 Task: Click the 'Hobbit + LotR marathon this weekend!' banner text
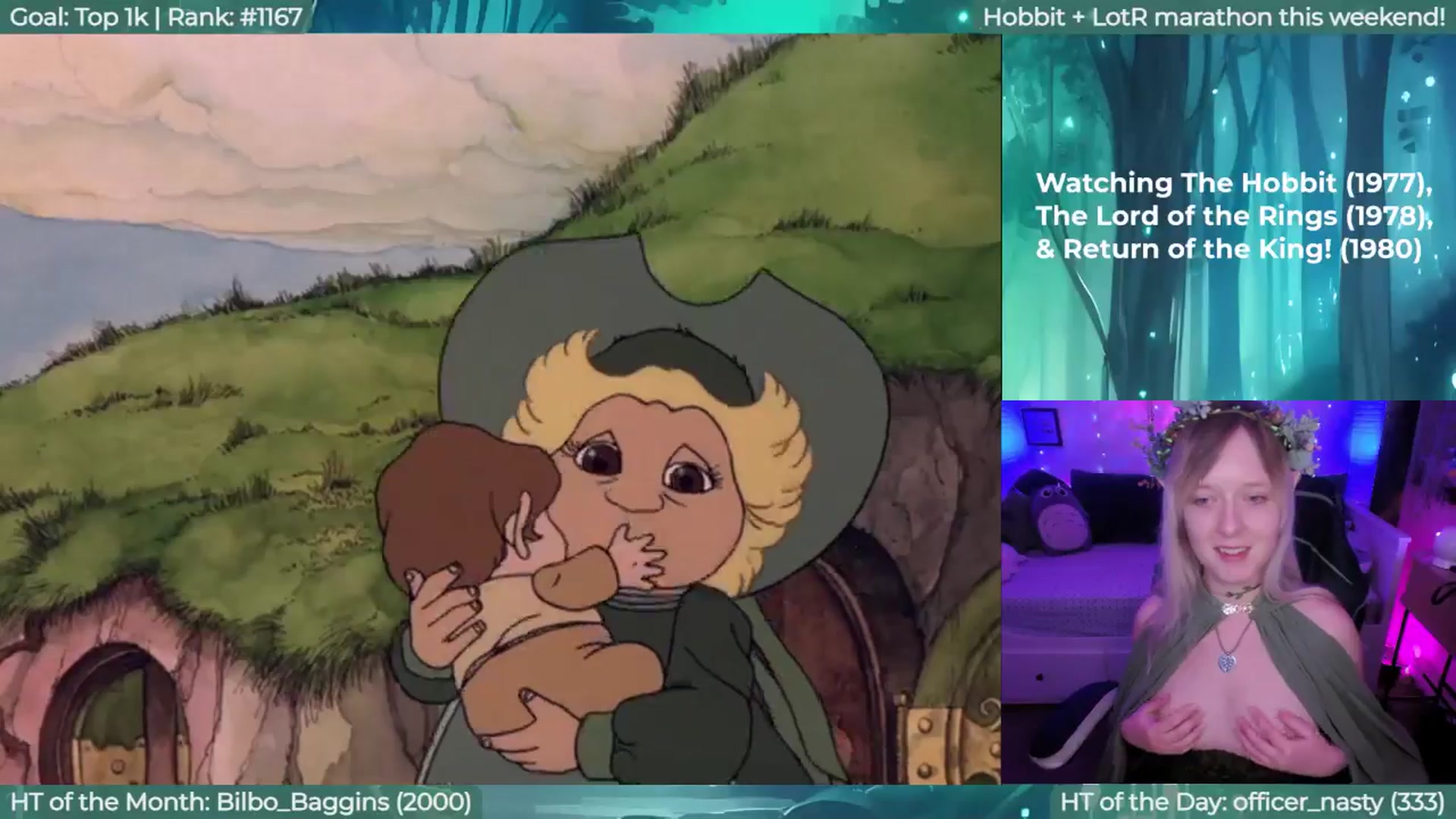tap(1214, 17)
